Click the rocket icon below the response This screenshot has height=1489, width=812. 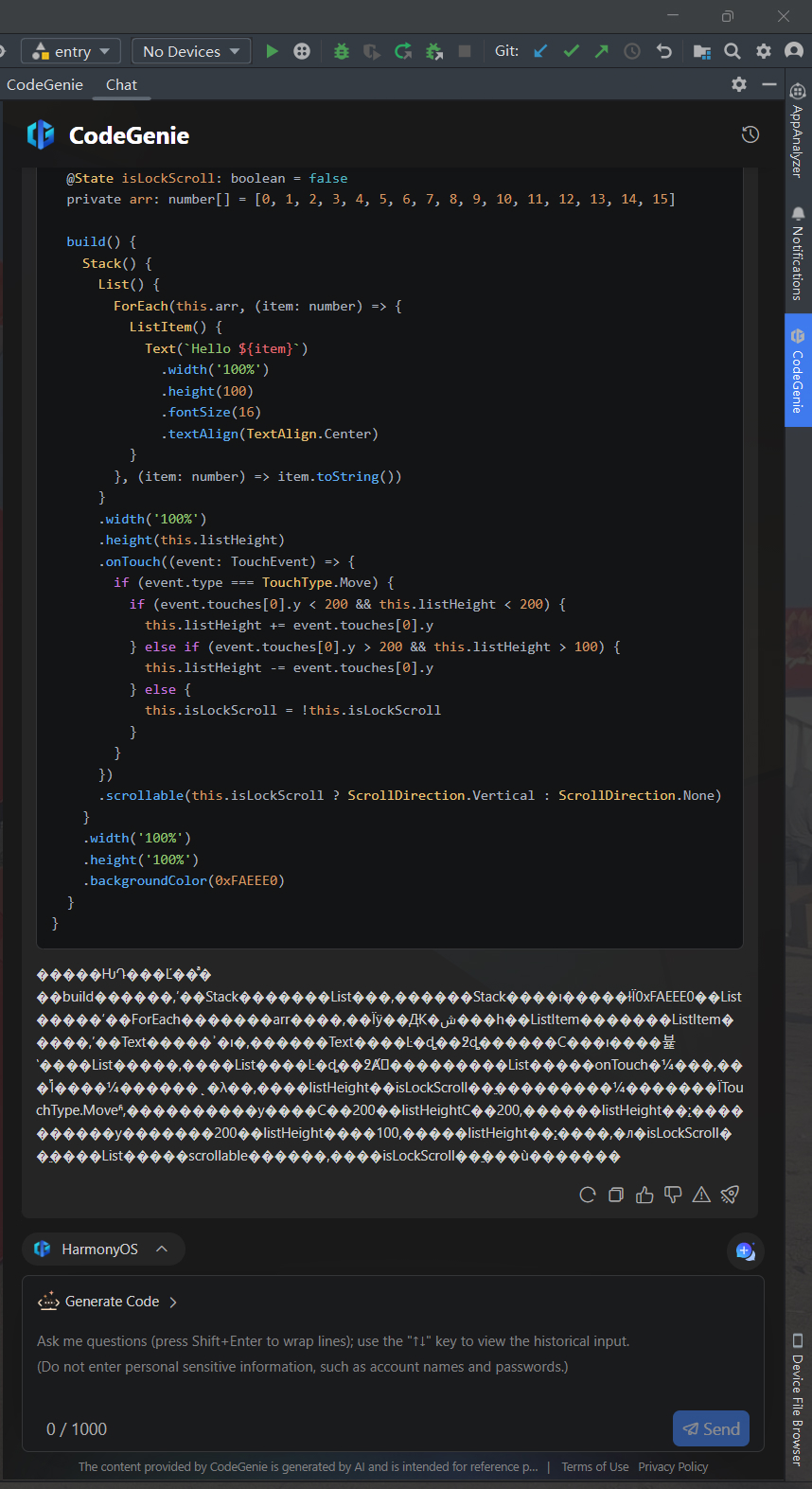point(730,1195)
